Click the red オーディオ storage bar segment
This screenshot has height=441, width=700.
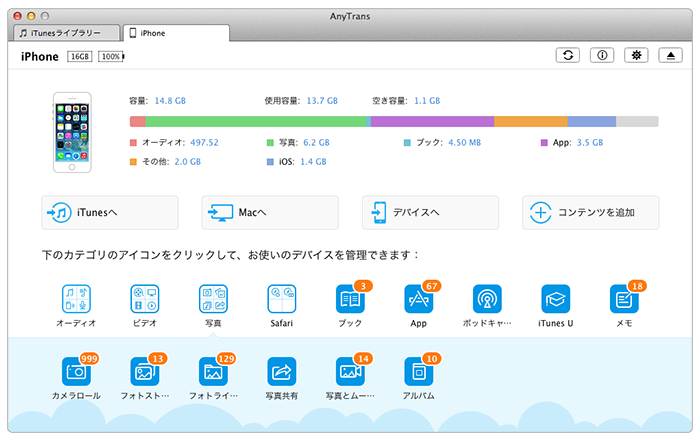tap(138, 121)
